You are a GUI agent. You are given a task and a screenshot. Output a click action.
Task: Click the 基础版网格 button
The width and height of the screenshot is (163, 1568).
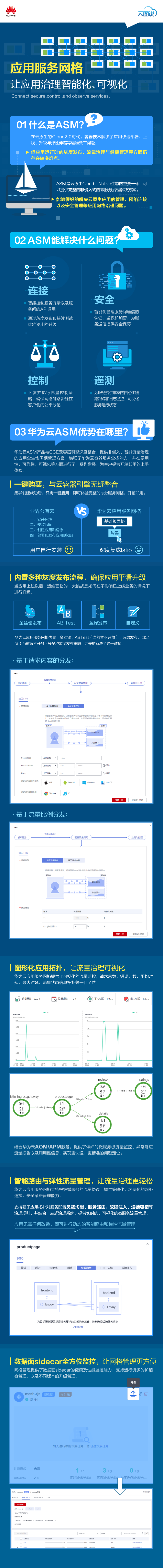[114, 521]
